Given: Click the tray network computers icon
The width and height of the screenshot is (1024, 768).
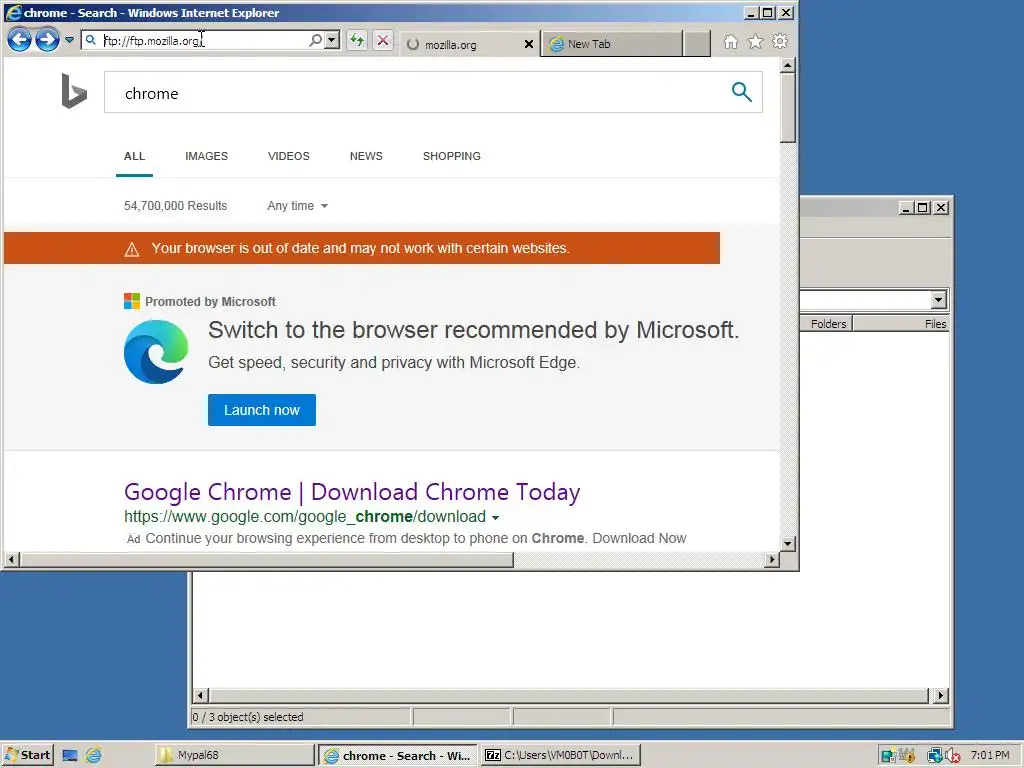Looking at the screenshot, I should [934, 756].
